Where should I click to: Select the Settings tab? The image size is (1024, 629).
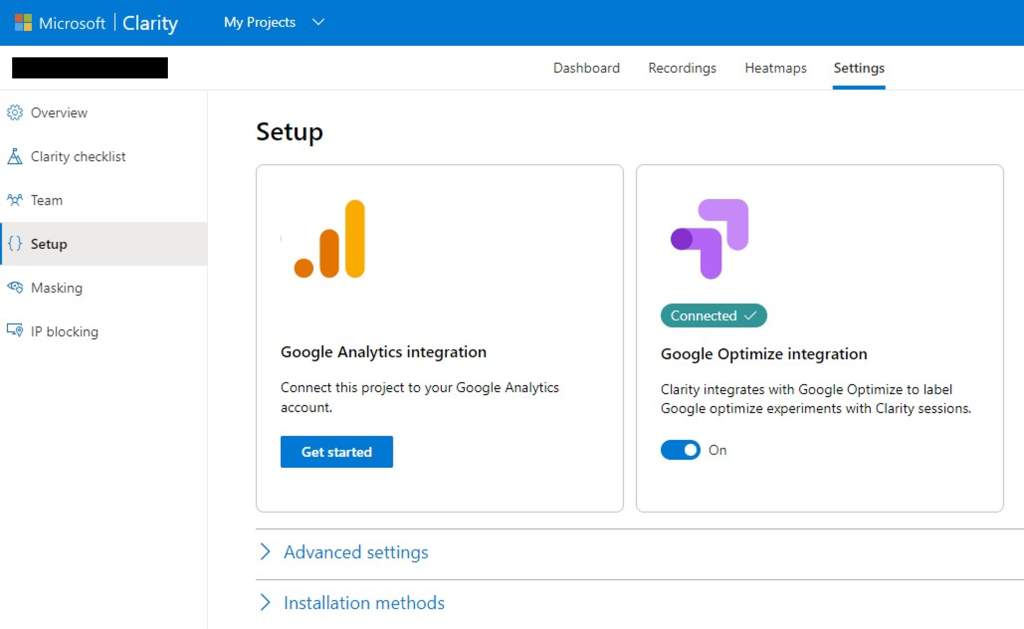pyautogui.click(x=859, y=68)
